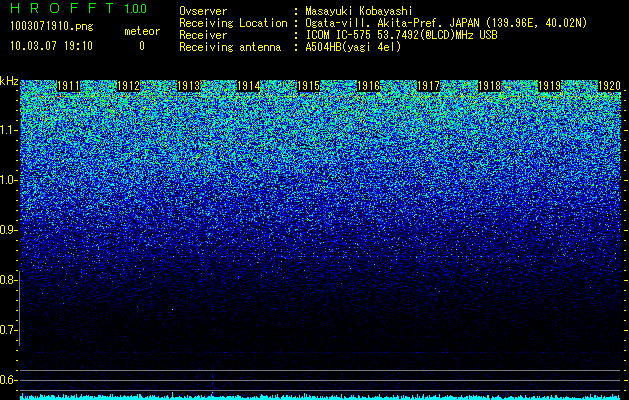This screenshot has width=629, height=400.
Task: Click the 1920 time marker
Action: [609, 86]
